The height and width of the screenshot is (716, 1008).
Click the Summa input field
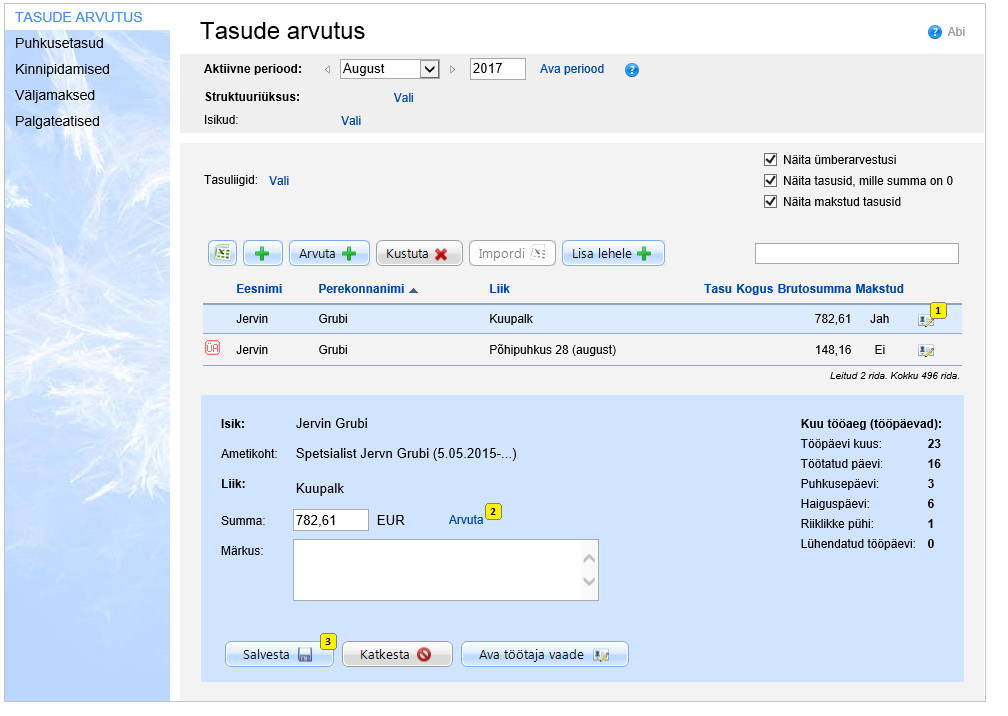331,520
